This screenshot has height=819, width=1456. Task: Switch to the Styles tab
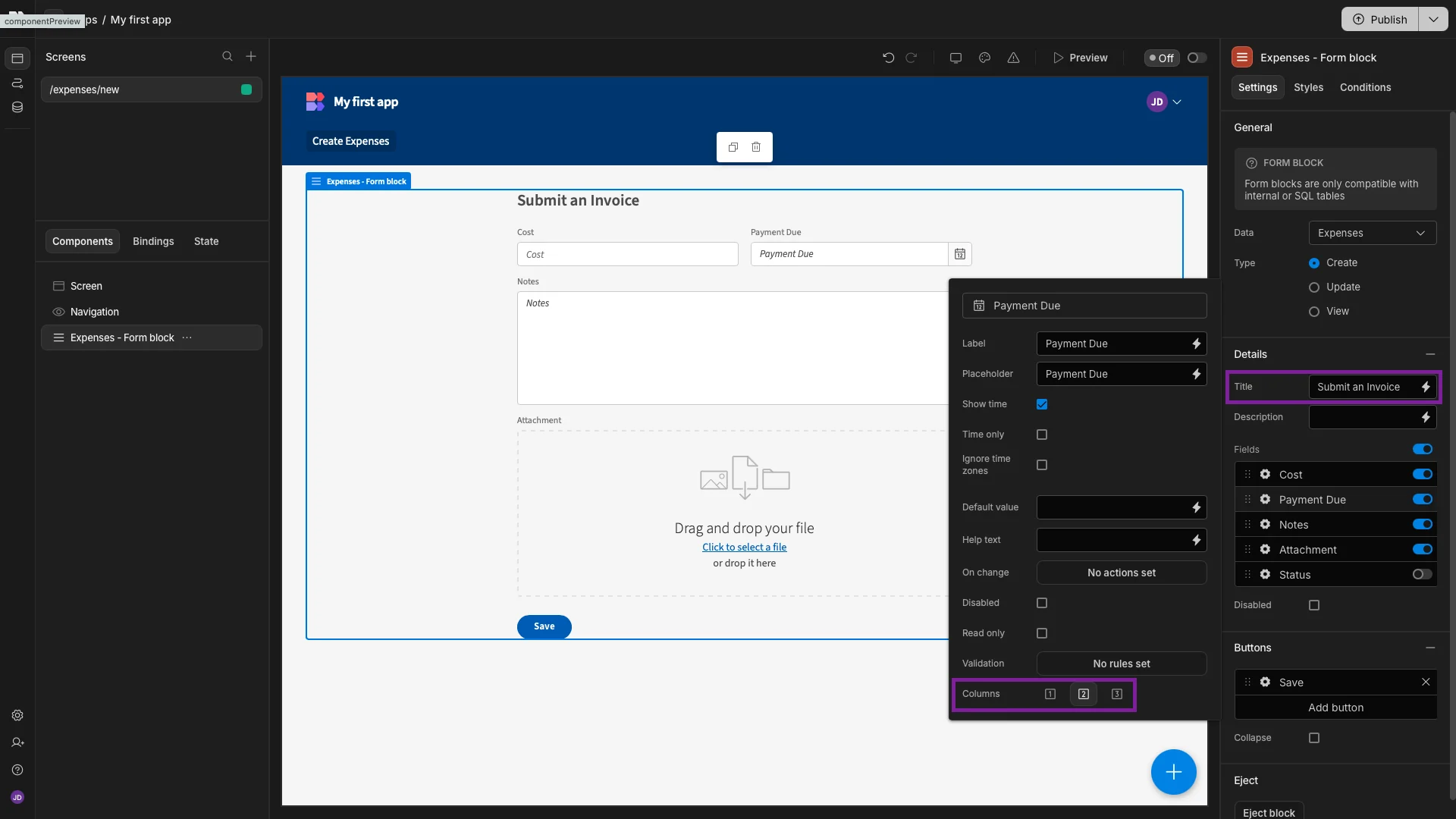[1308, 88]
